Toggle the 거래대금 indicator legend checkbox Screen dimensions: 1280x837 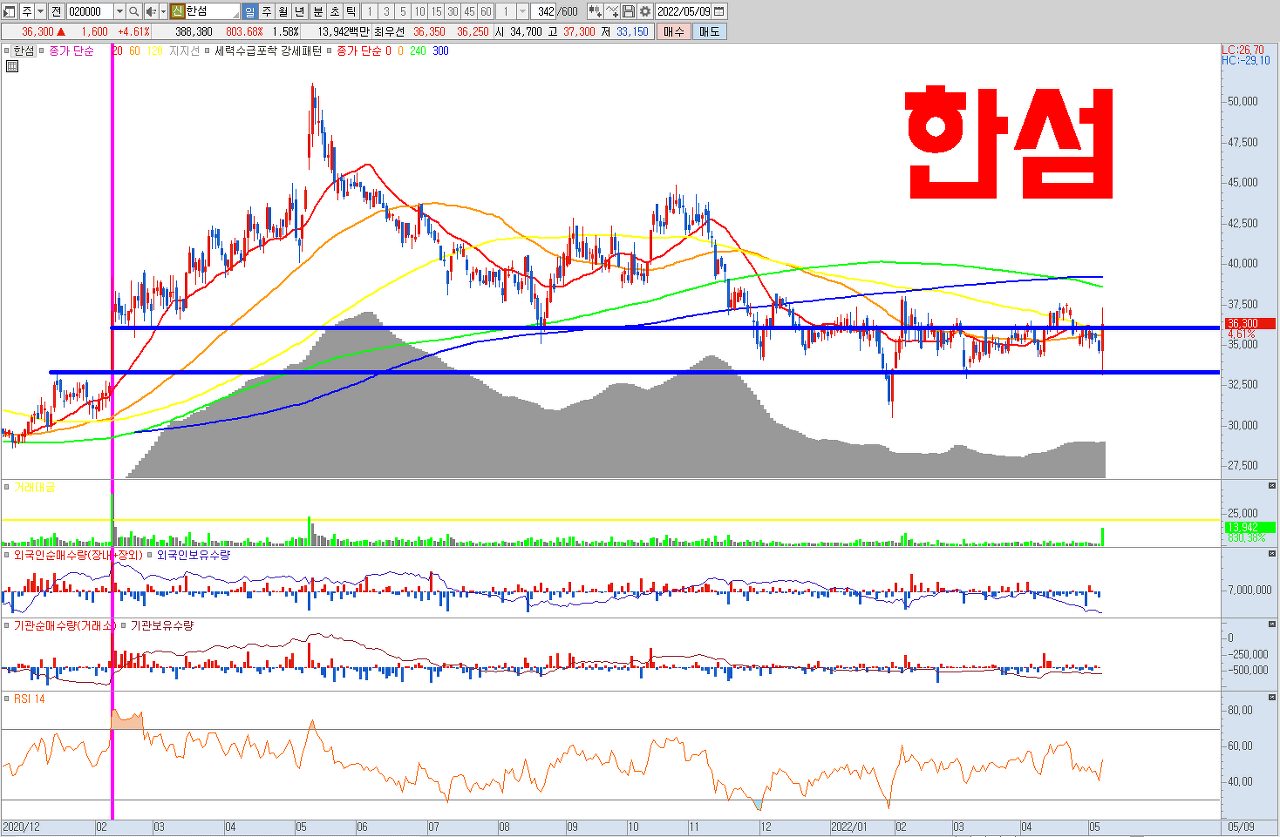click(8, 486)
